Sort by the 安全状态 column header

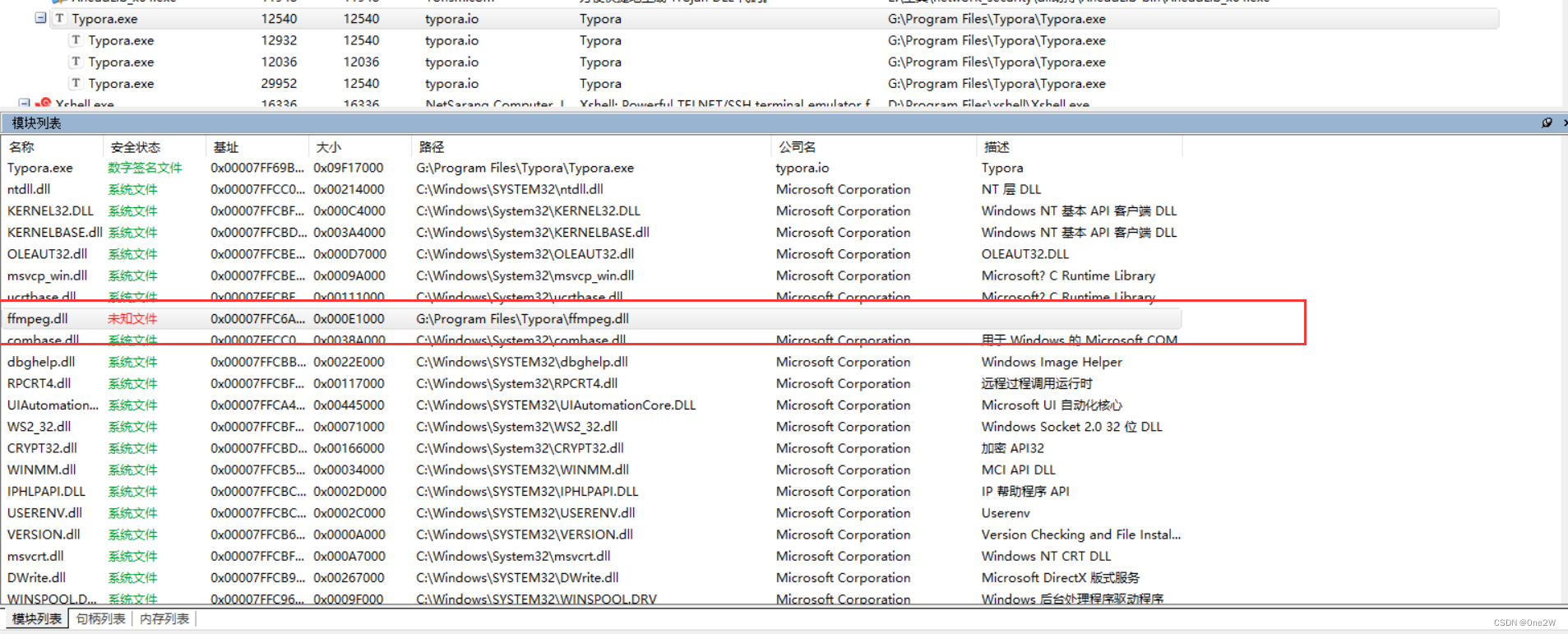(155, 147)
